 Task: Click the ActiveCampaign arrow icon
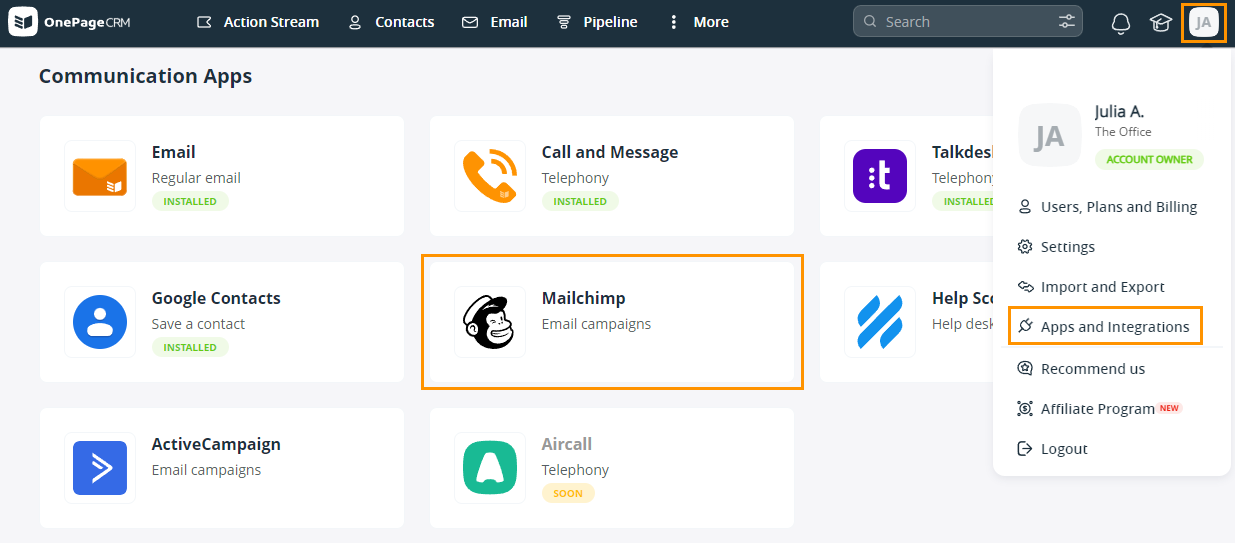(x=100, y=468)
